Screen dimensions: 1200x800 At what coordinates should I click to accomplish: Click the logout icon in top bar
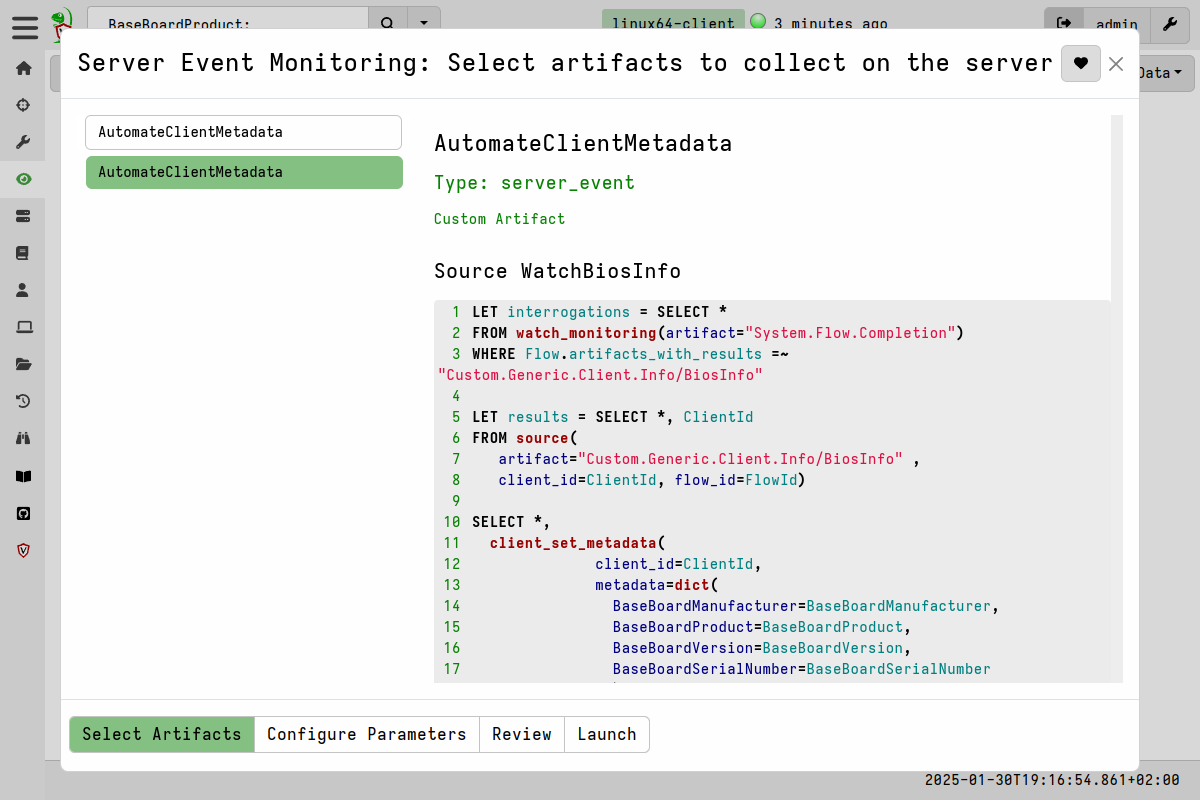coord(1063,24)
